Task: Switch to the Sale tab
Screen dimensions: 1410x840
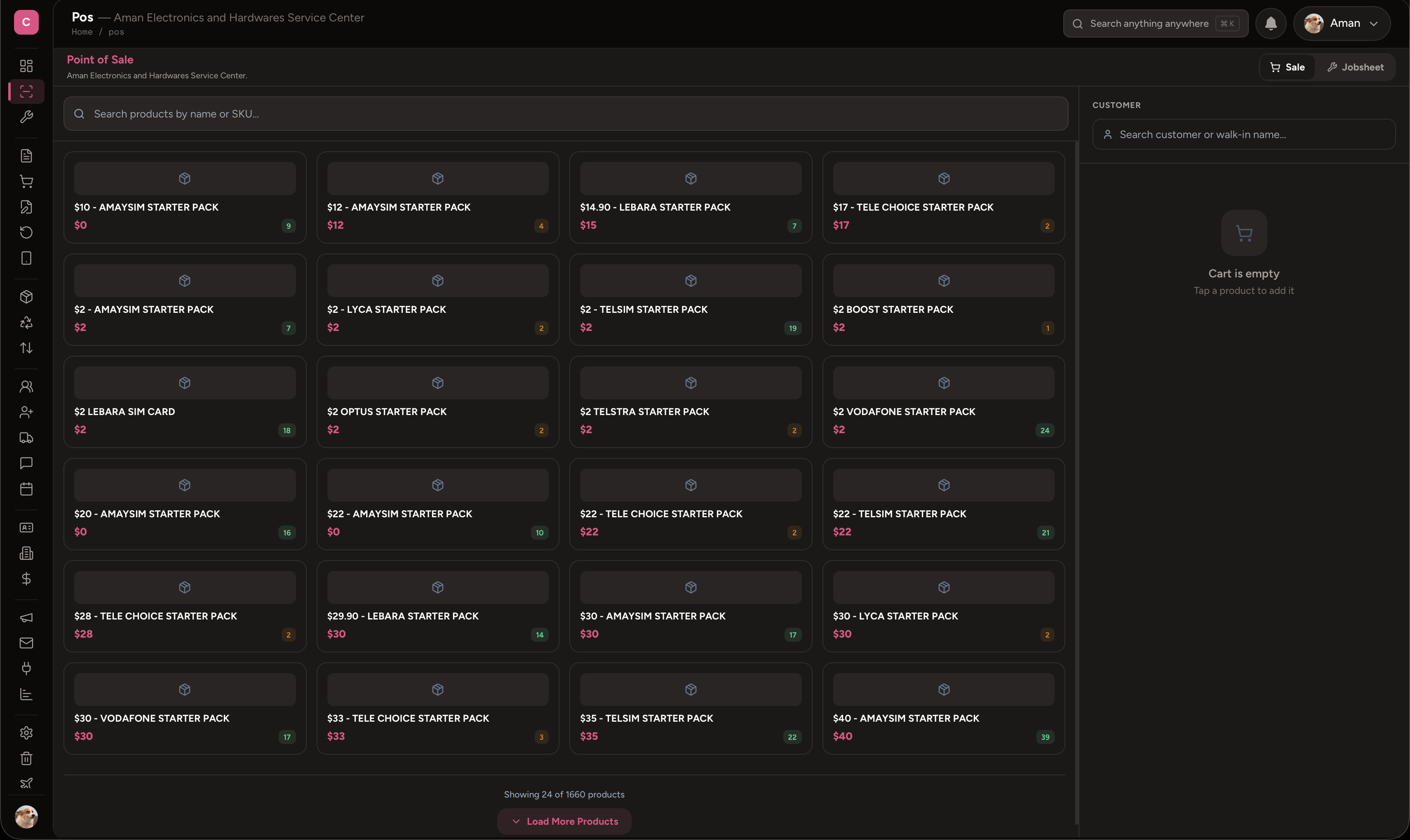Action: [1287, 67]
